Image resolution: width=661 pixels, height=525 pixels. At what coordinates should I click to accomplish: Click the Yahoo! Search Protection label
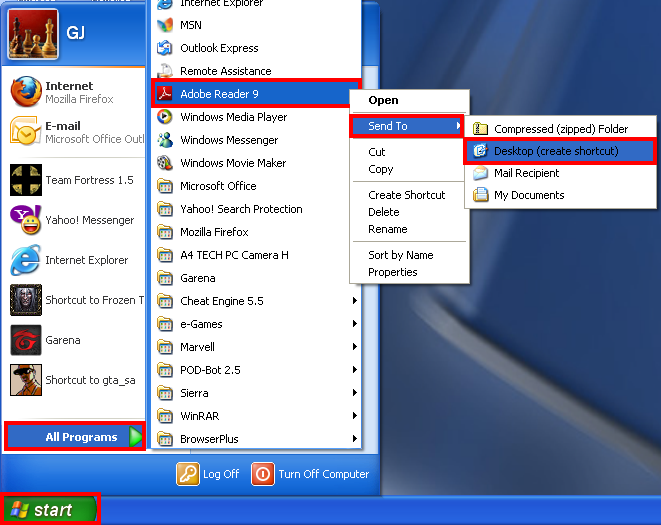(x=241, y=209)
